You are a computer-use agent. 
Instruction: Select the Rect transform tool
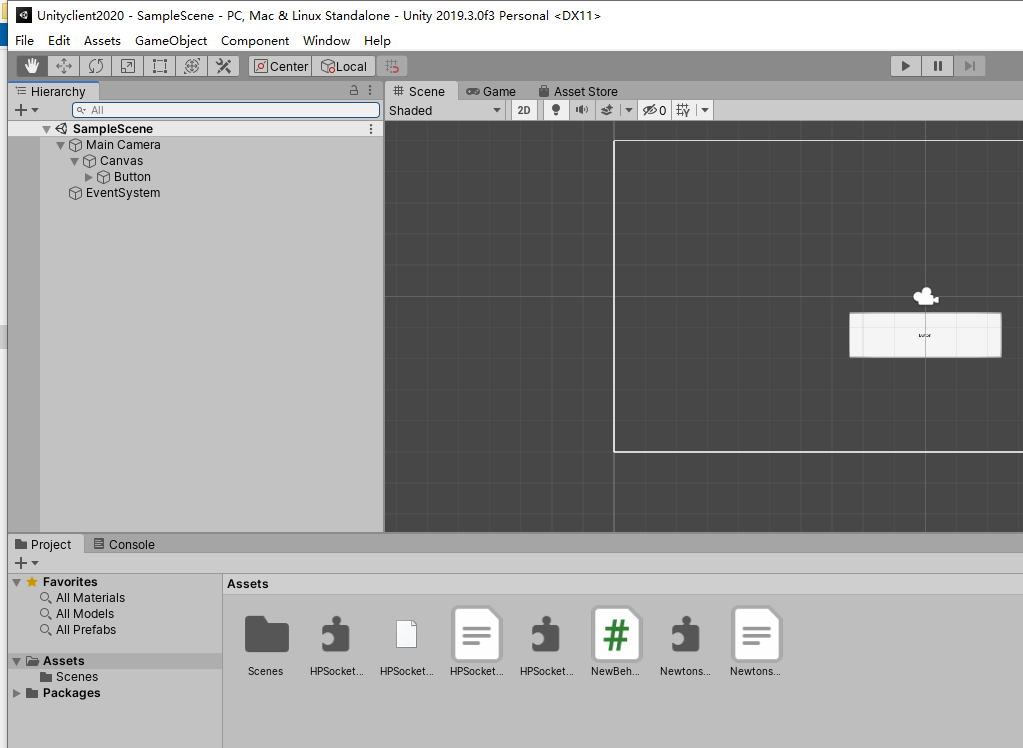coord(160,66)
